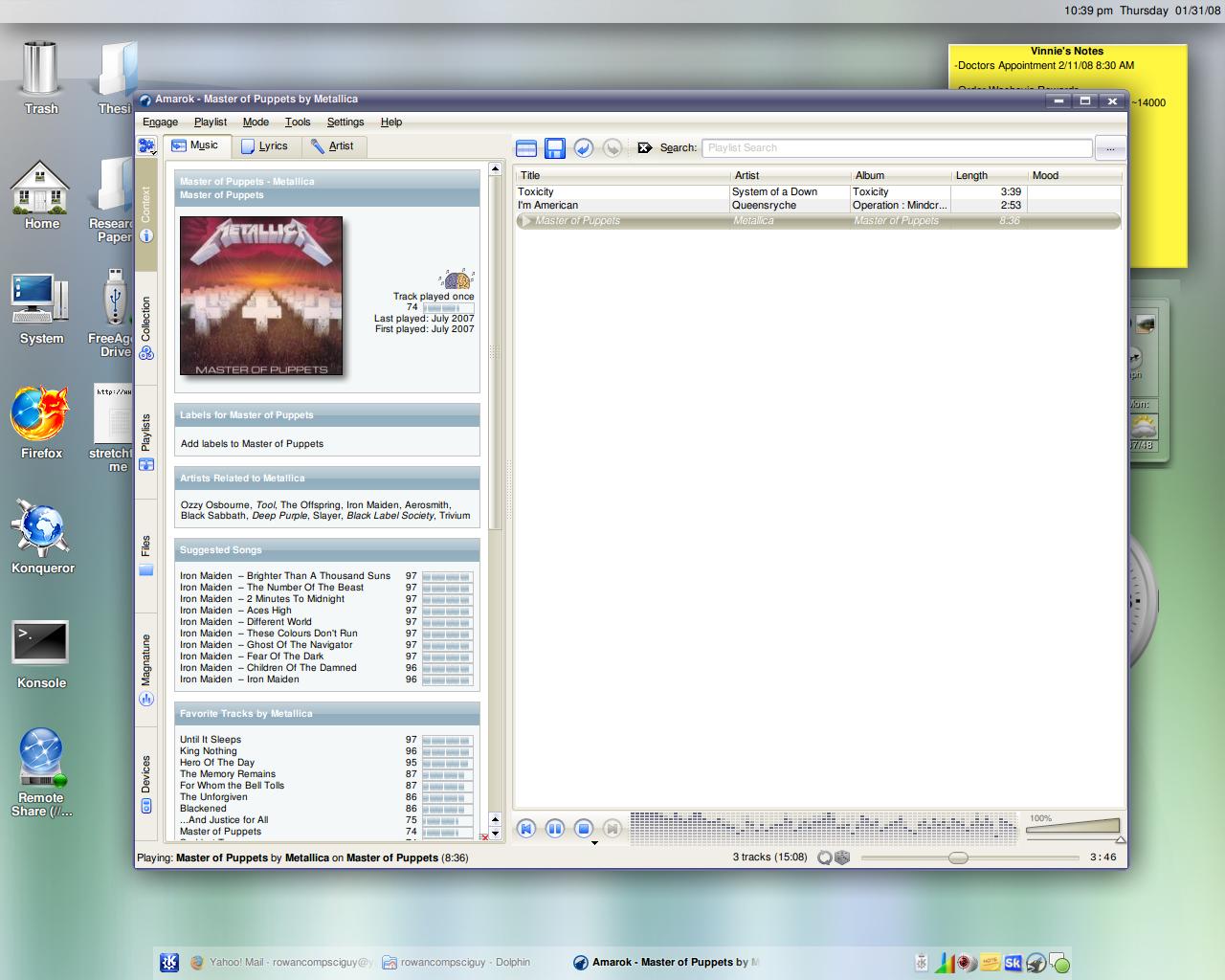Open the Mode menu
The image size is (1225, 980).
coord(256,122)
